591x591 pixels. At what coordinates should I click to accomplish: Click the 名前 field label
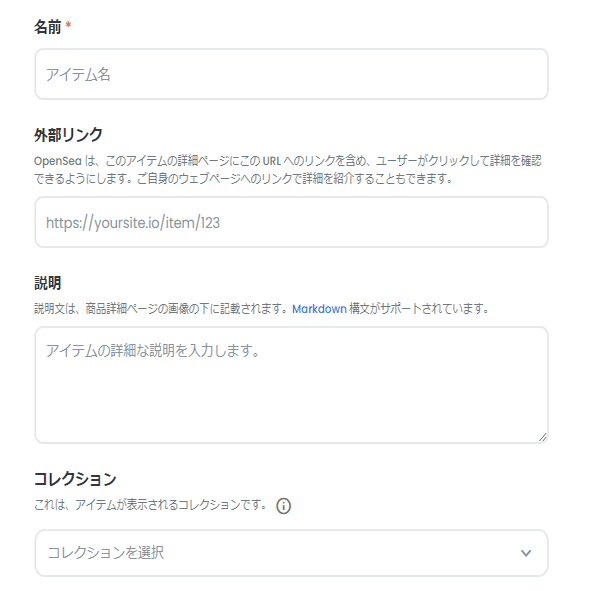pos(47,27)
